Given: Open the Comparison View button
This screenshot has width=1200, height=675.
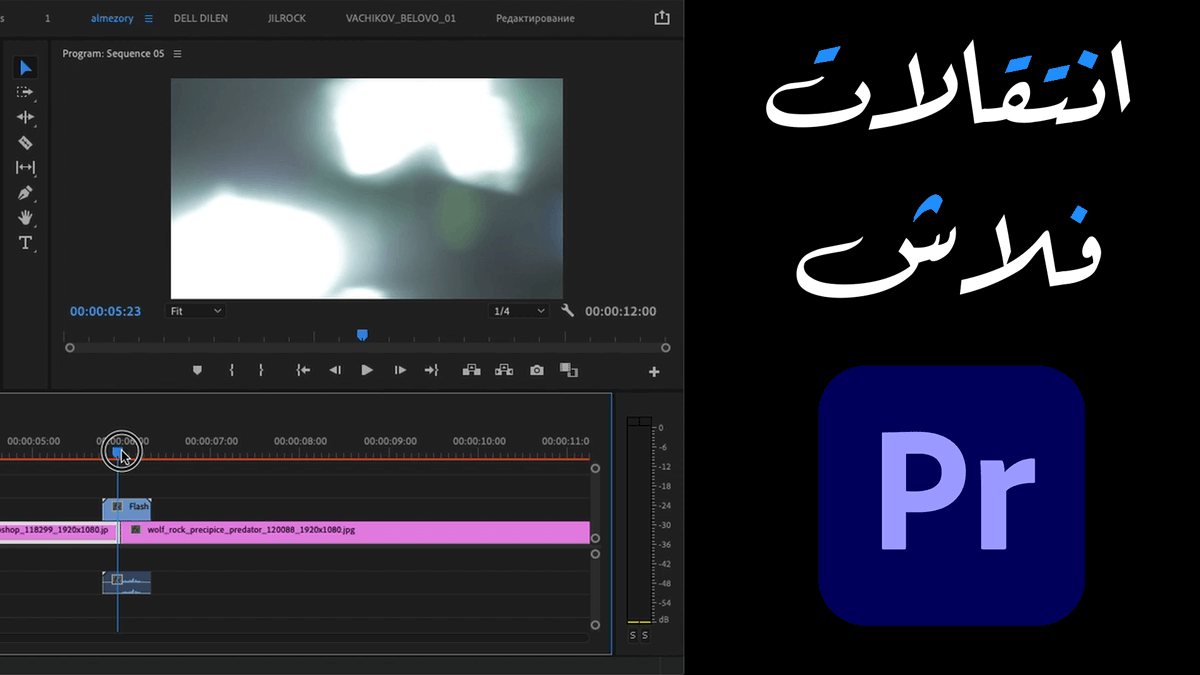Looking at the screenshot, I should click(x=569, y=370).
